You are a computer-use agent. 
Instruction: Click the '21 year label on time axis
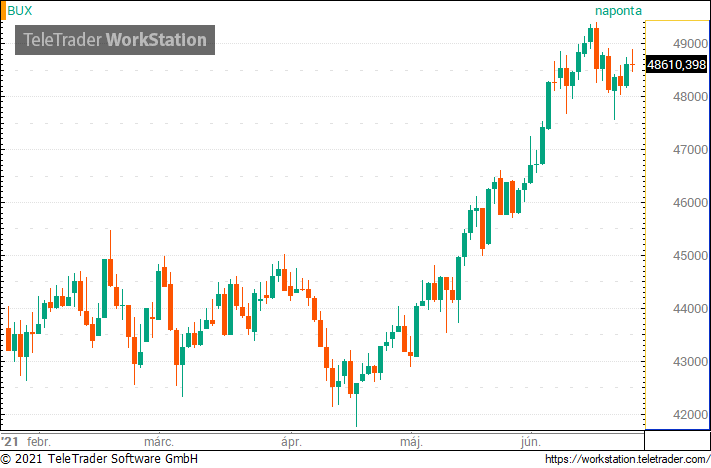[x=10, y=441]
